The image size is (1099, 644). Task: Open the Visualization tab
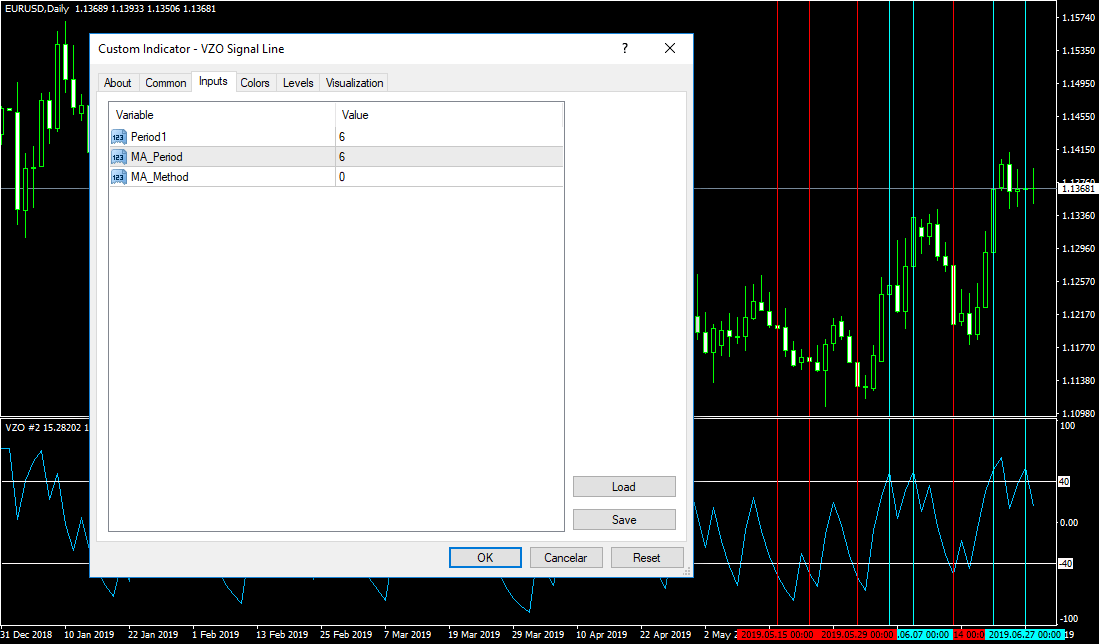point(355,83)
